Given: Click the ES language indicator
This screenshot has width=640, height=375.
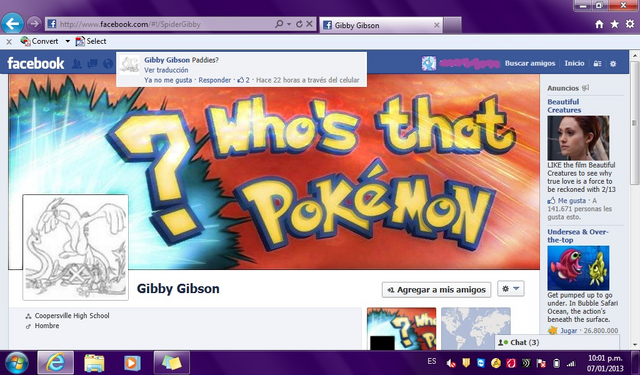Looking at the screenshot, I should pyautogui.click(x=431, y=361).
